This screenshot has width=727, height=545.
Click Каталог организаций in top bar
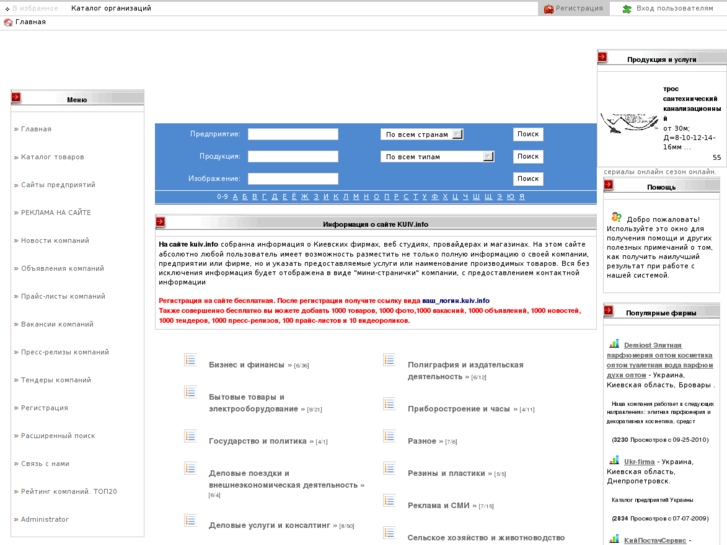click(x=111, y=8)
